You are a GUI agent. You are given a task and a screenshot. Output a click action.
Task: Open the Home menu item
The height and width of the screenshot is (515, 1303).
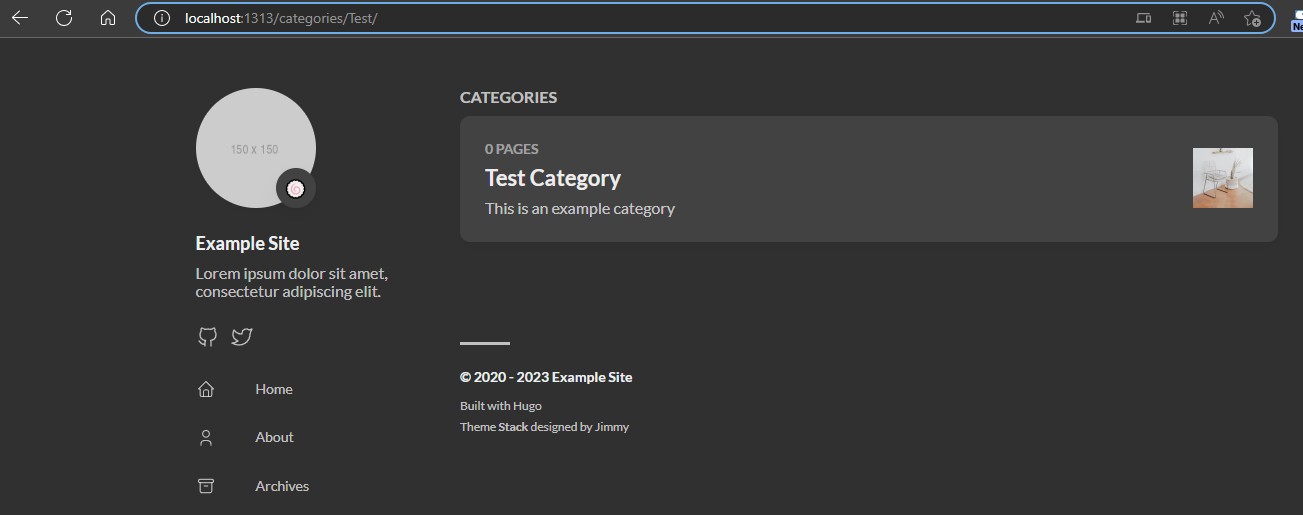(x=274, y=389)
